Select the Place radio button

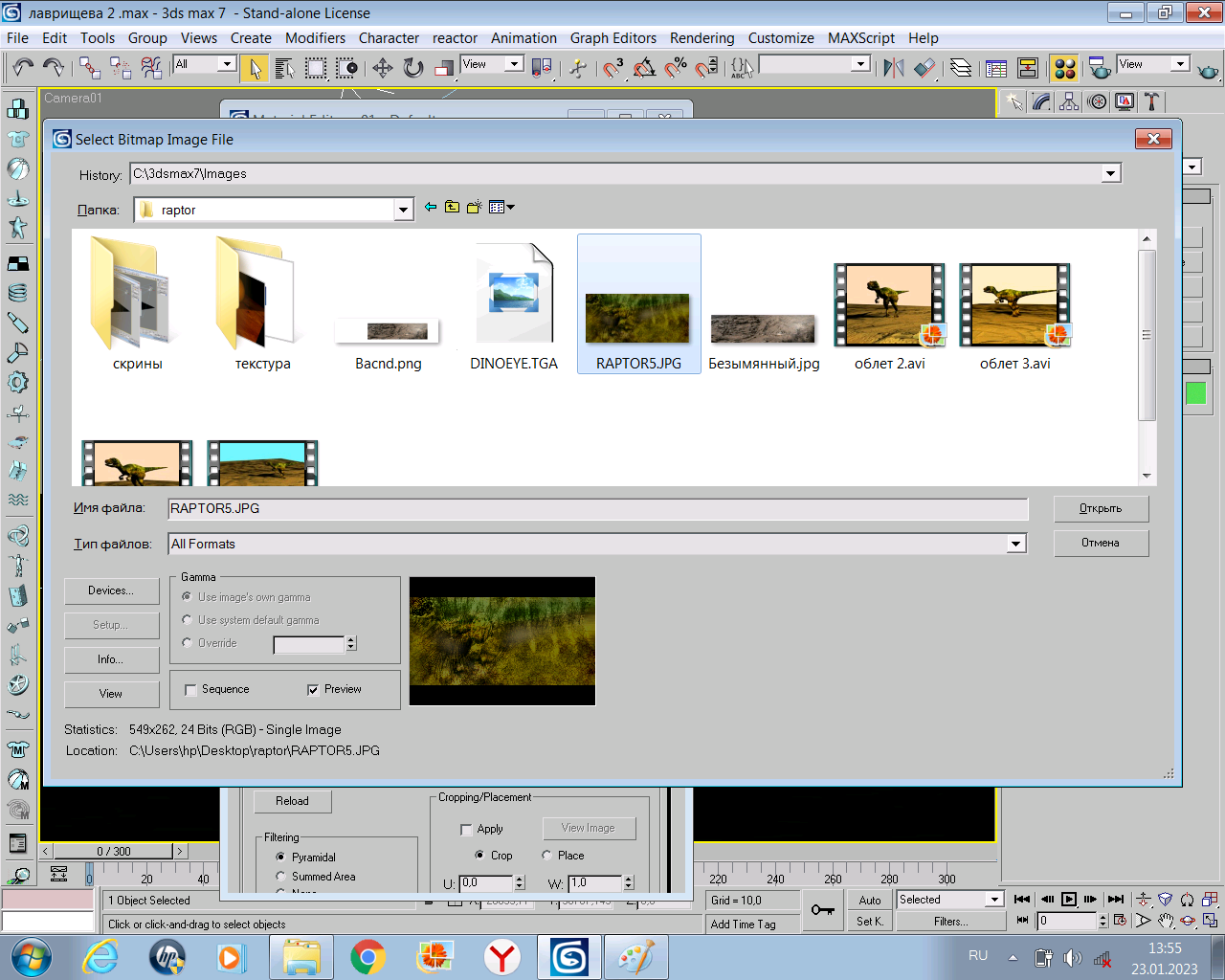tap(546, 856)
